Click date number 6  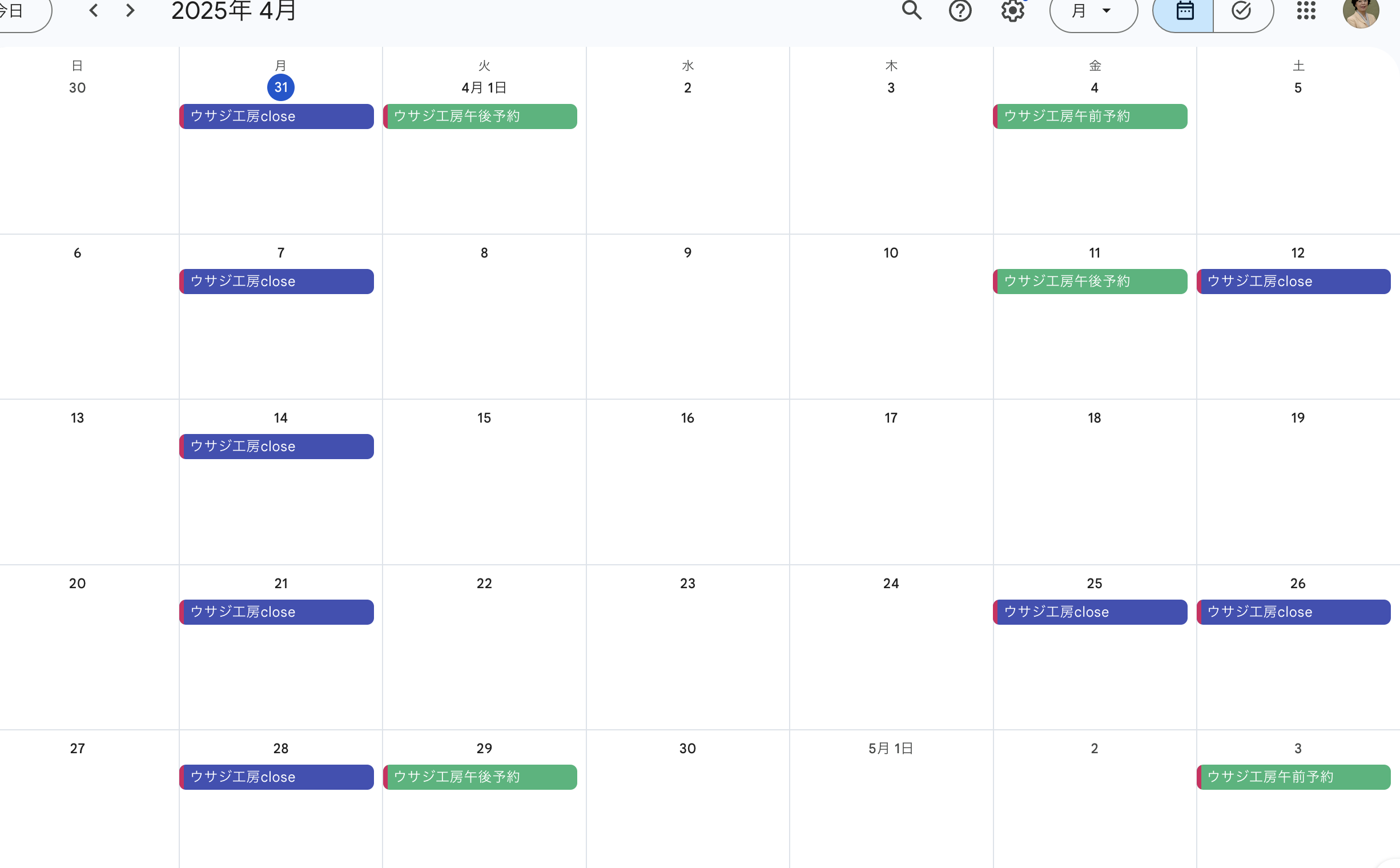pyautogui.click(x=78, y=252)
